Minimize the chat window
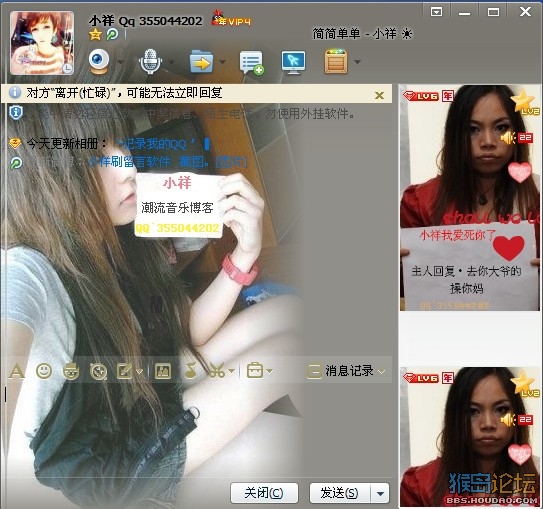This screenshot has width=543, height=509. pyautogui.click(x=464, y=13)
